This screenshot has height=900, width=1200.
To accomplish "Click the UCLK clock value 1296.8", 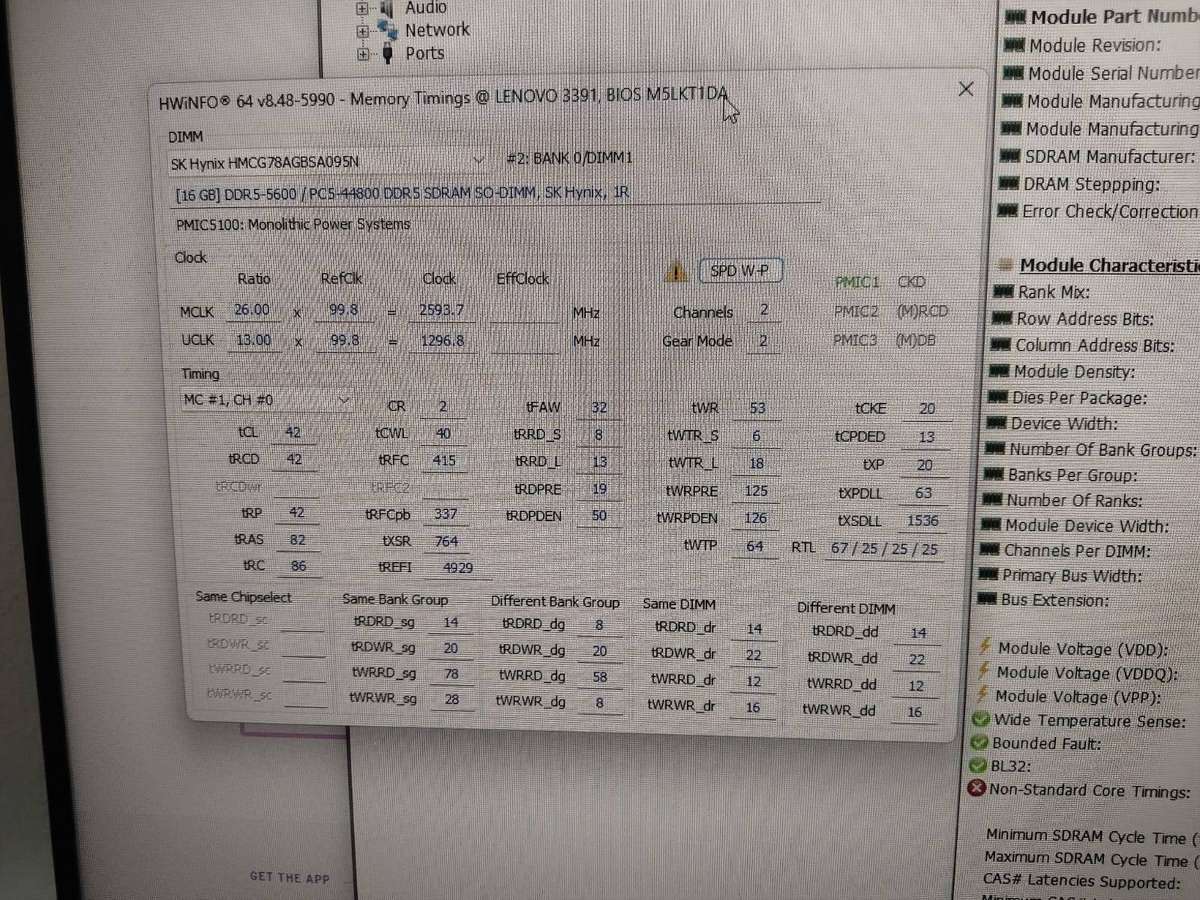I will point(441,341).
